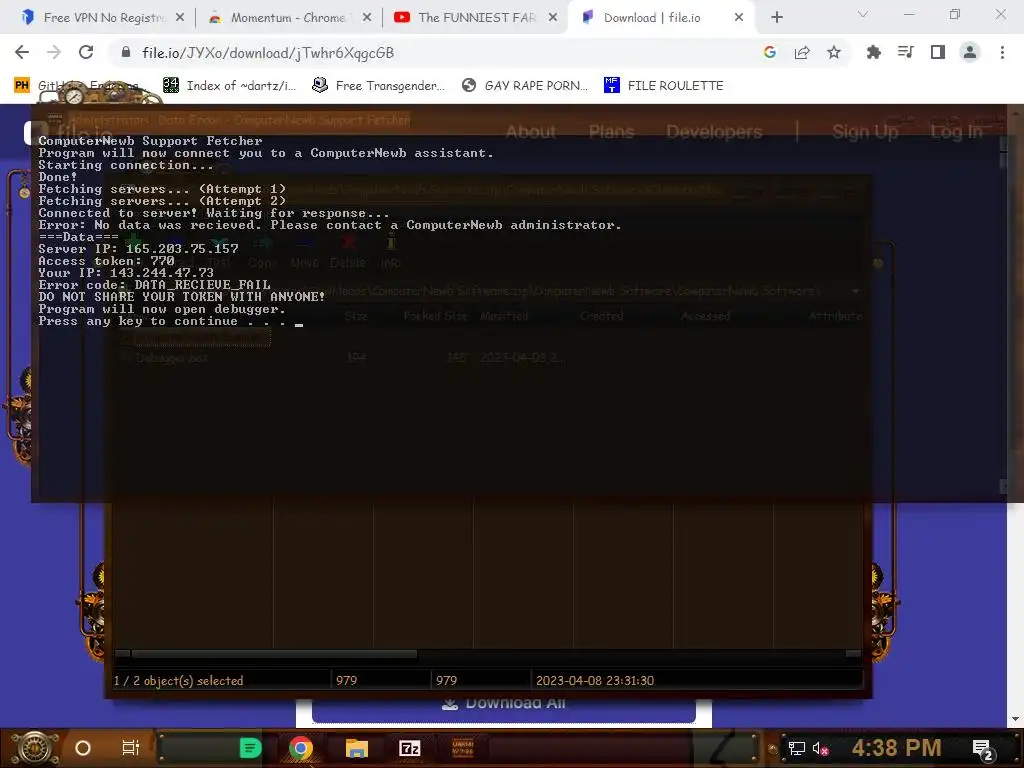Open Cortana circle on taskbar
Screen dimensions: 1024x768
[x=83, y=748]
